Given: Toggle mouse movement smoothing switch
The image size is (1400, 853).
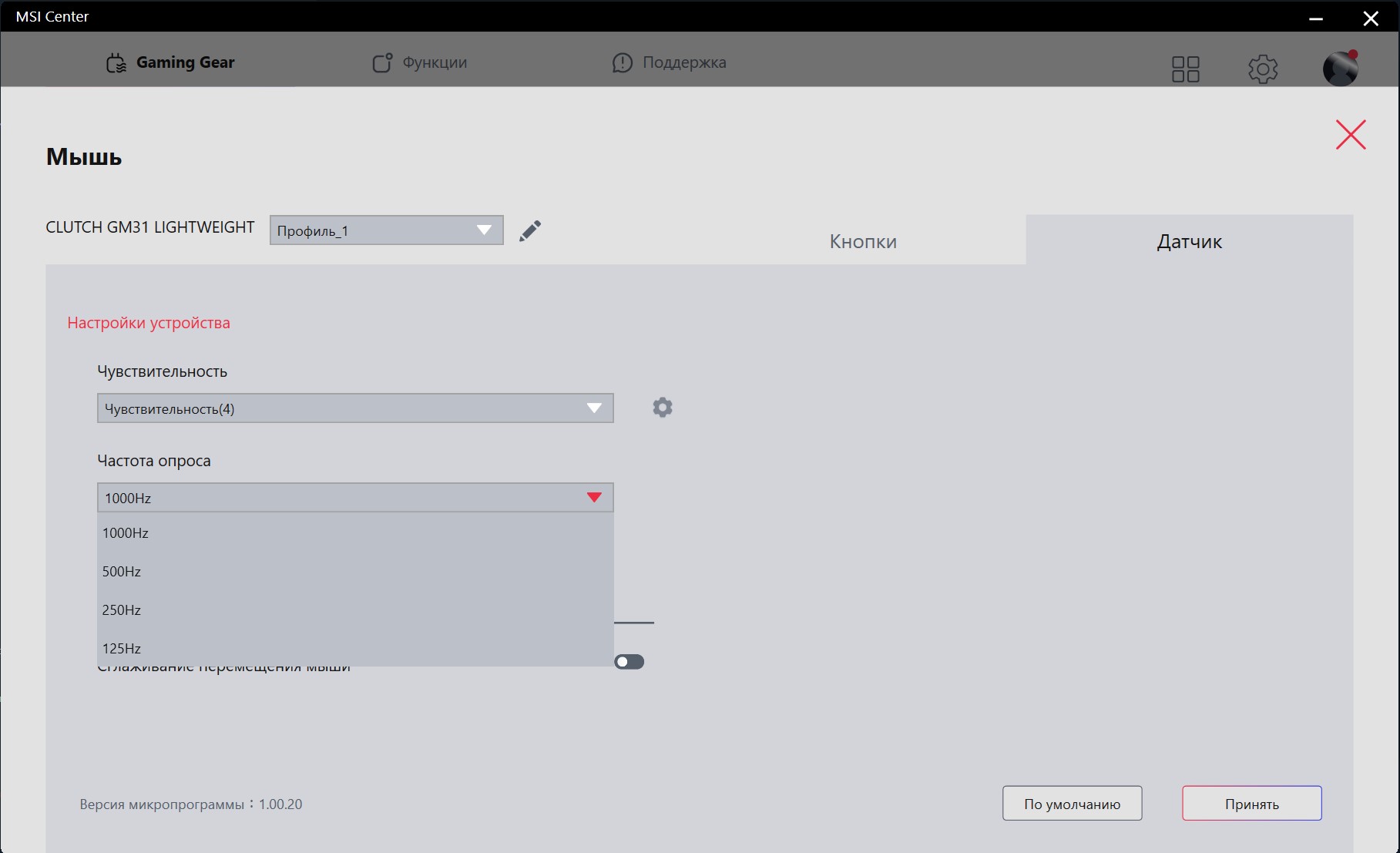Looking at the screenshot, I should 629,662.
